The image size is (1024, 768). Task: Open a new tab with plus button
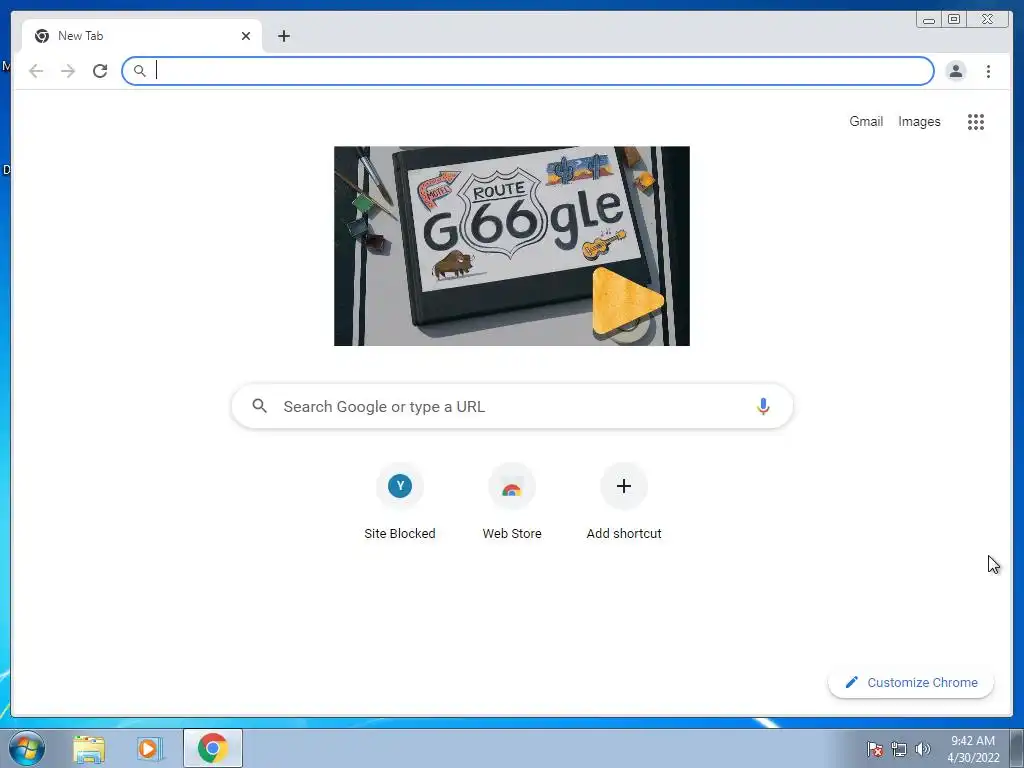click(283, 36)
